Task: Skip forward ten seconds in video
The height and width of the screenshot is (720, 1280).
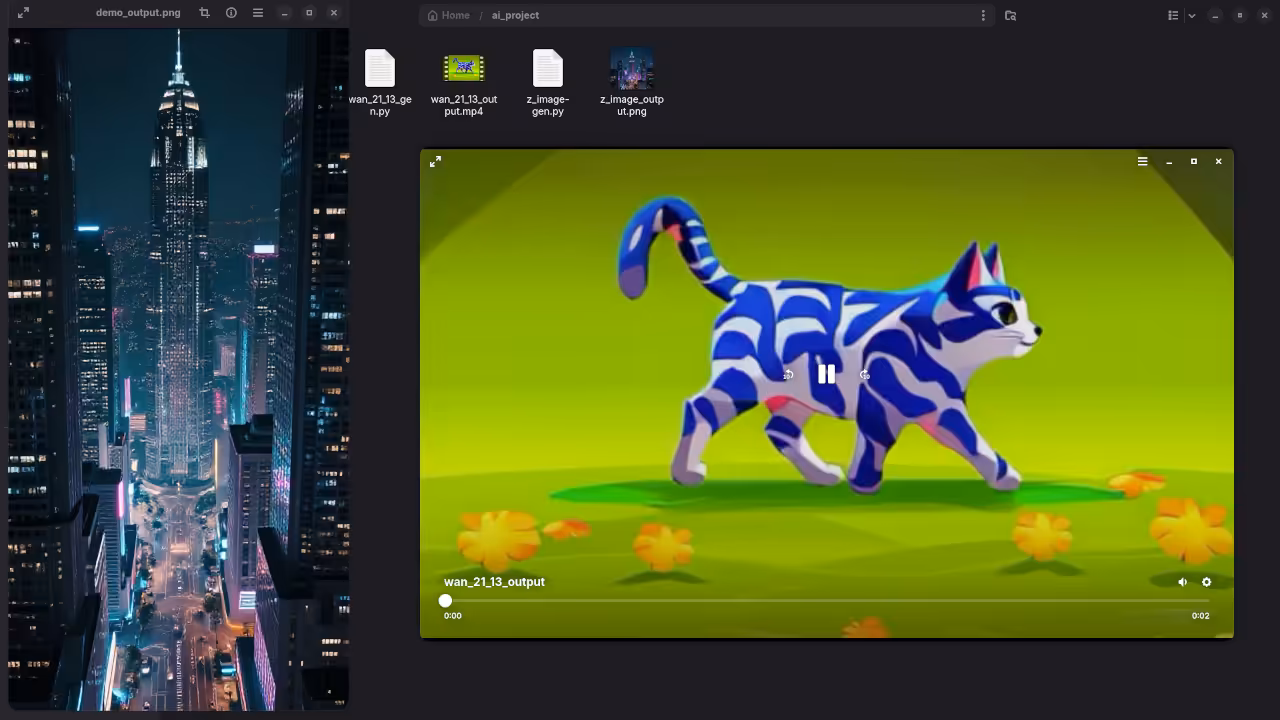Action: pos(865,375)
